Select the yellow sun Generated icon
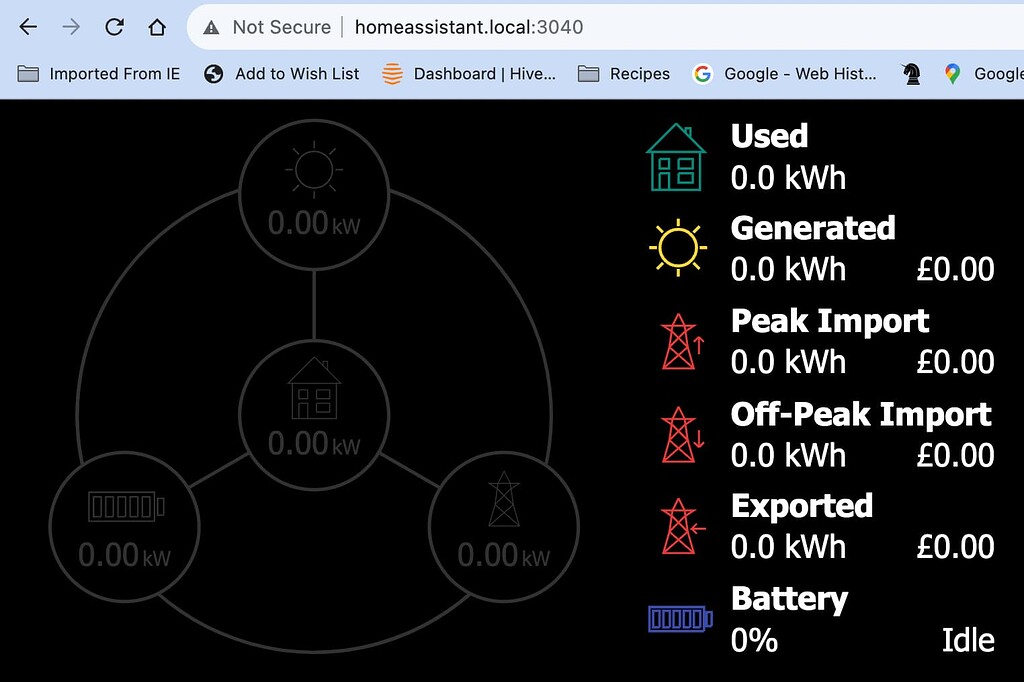The height and width of the screenshot is (682, 1024). point(678,247)
